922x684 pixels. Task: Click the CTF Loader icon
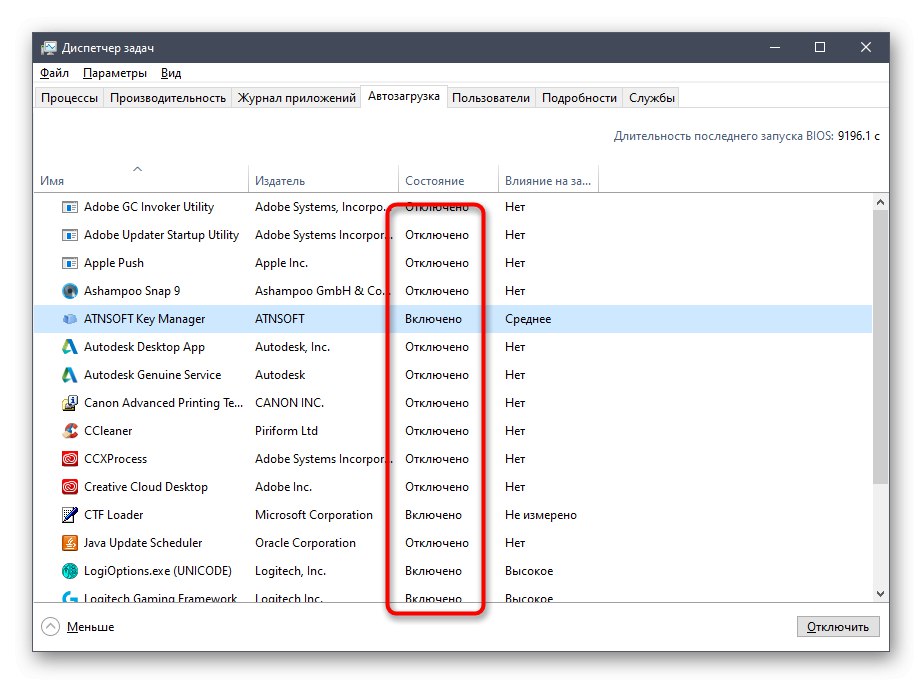tap(69, 515)
